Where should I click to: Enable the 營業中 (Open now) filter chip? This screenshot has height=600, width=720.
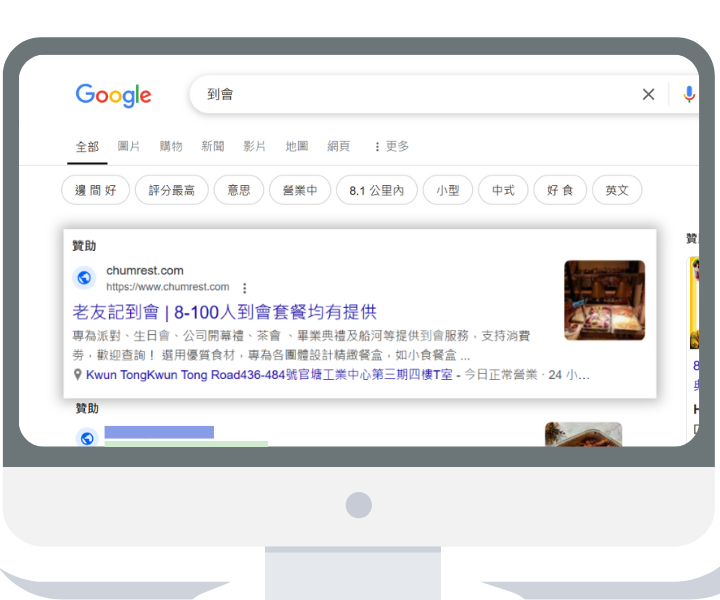(x=299, y=190)
